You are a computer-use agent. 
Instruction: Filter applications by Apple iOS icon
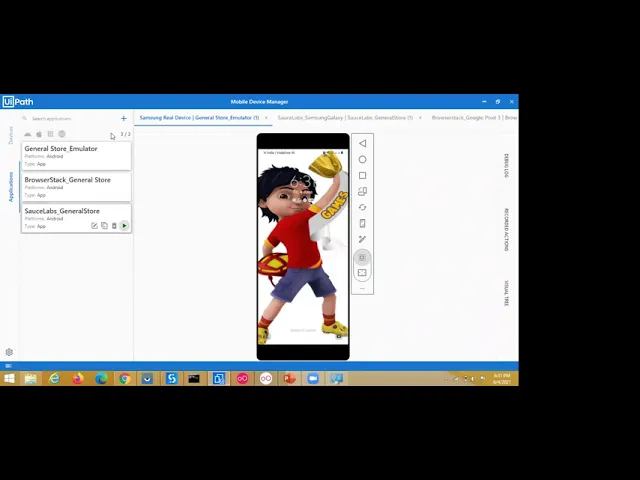39,134
